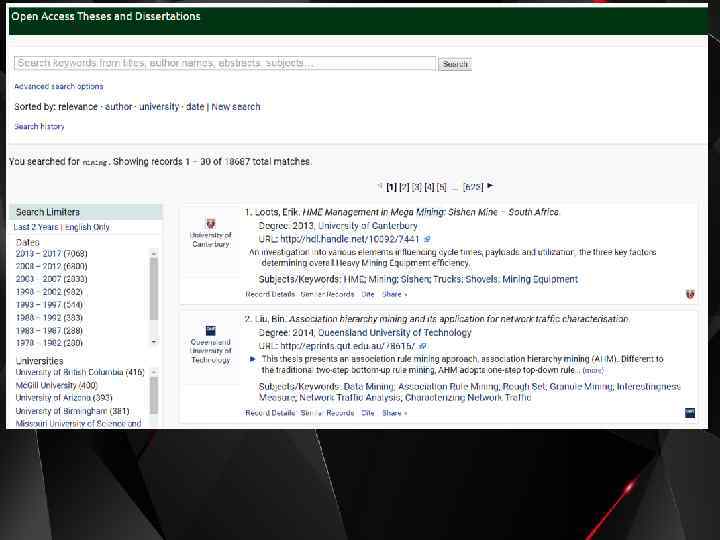The height and width of the screenshot is (540, 720).
Task: Open the eprints.qut.edu.au thesis URL
Action: click(348, 346)
